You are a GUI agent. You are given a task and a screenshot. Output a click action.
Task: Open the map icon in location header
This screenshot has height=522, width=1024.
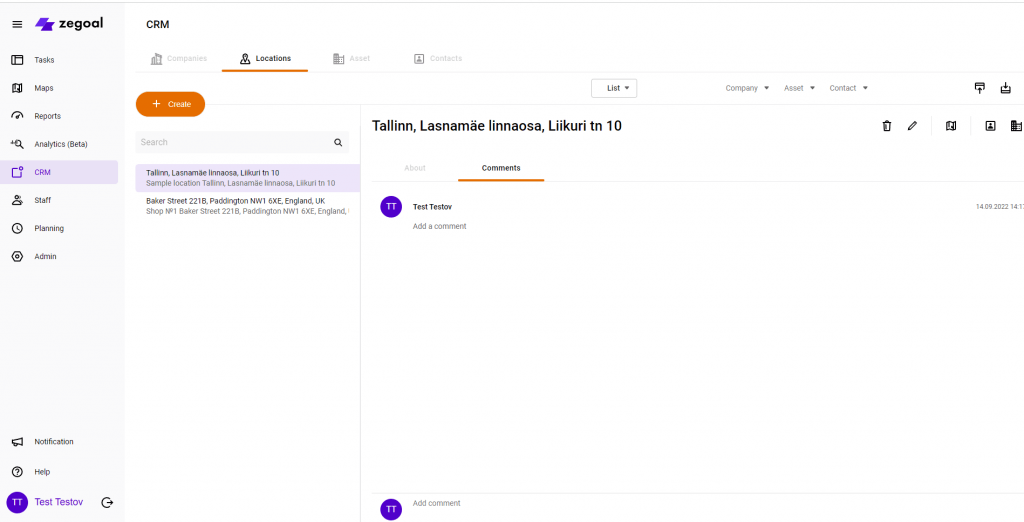[x=951, y=126]
